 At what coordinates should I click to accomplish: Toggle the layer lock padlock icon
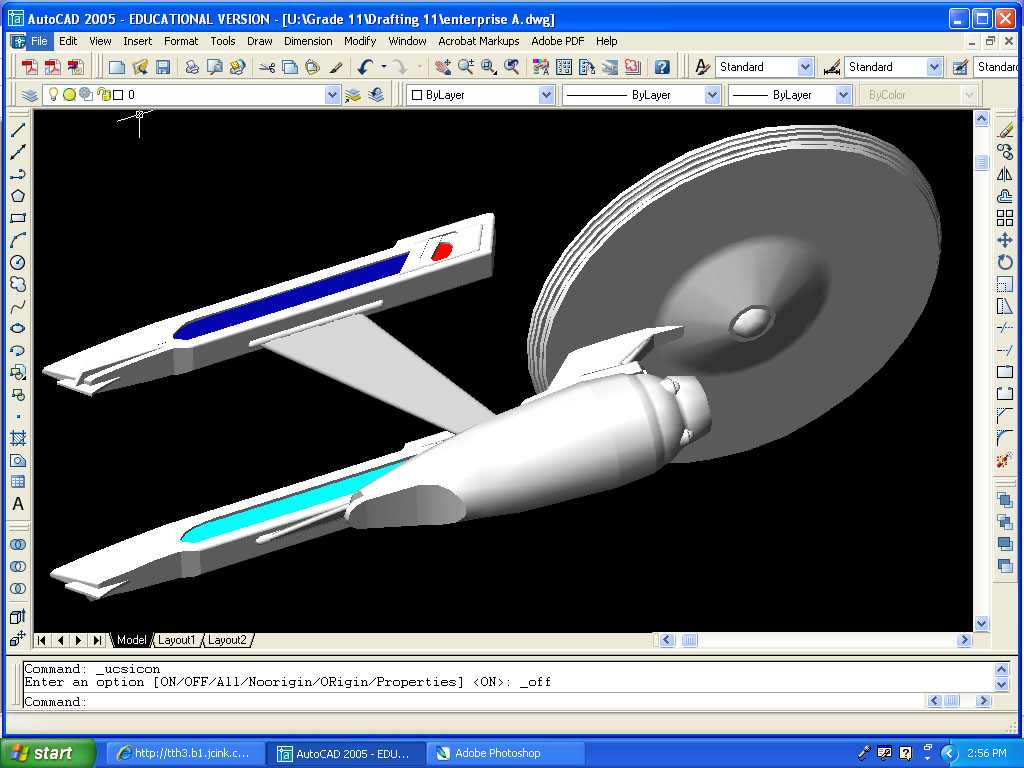click(103, 95)
